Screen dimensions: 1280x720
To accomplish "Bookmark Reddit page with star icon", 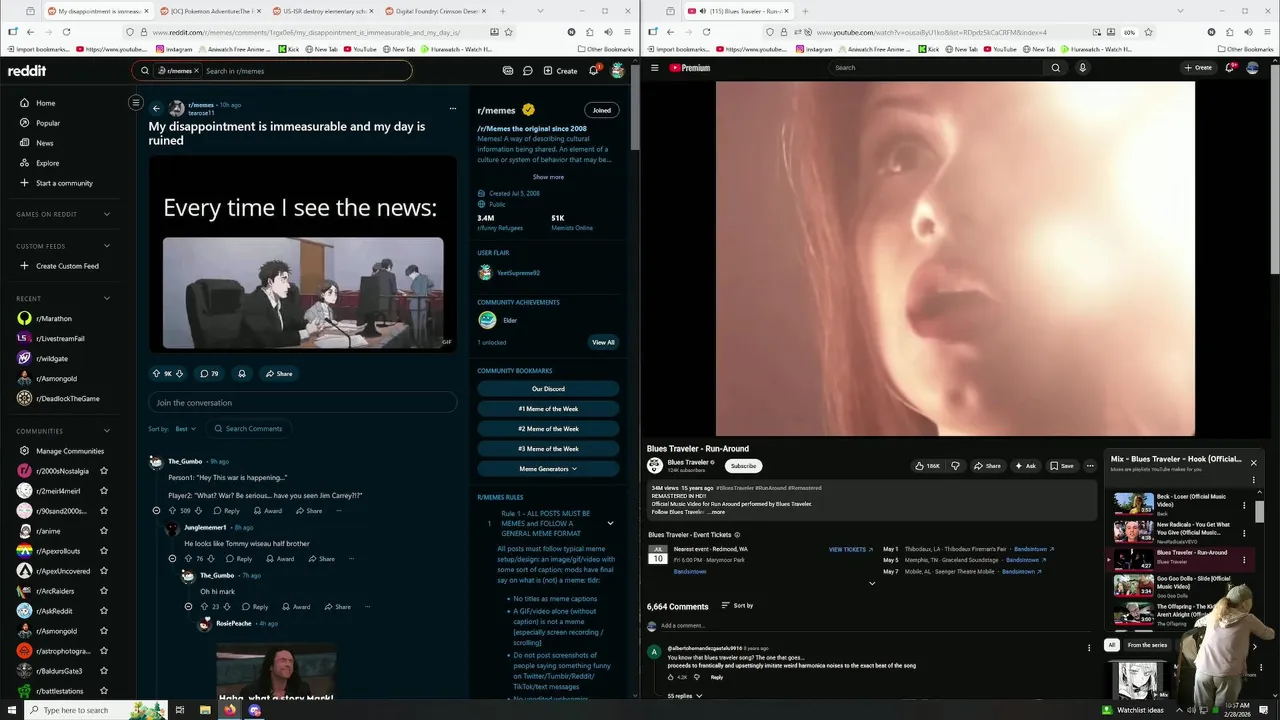I will click(x=508, y=32).
